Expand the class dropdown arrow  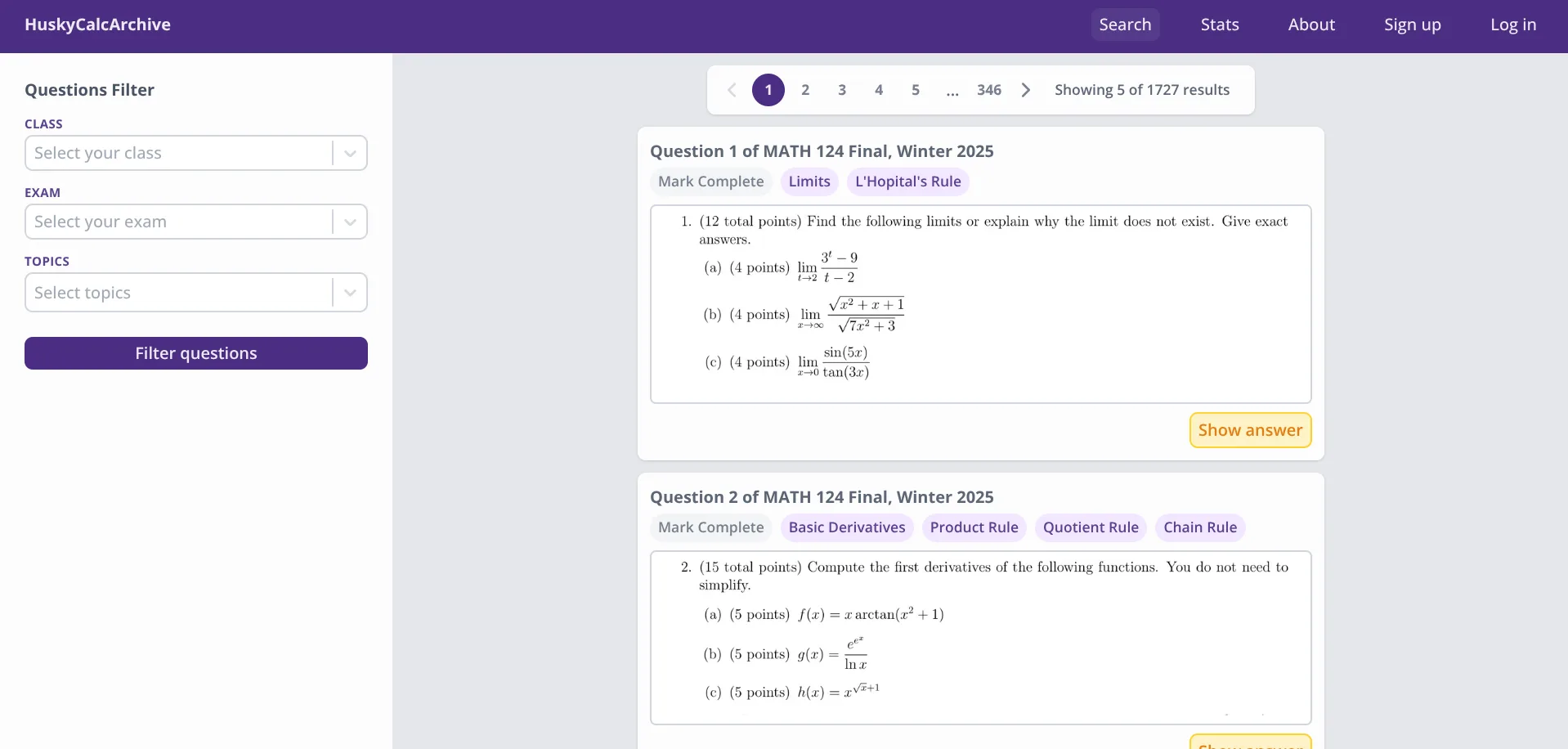coord(350,153)
